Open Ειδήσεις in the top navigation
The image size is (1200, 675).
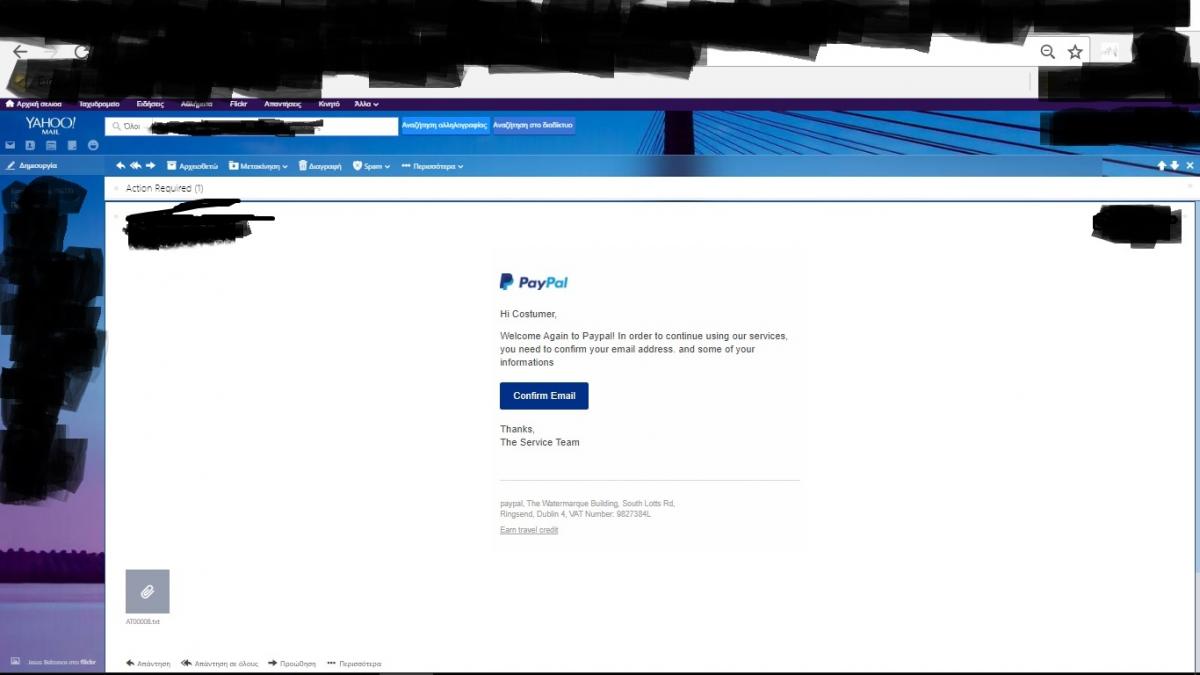tap(150, 104)
